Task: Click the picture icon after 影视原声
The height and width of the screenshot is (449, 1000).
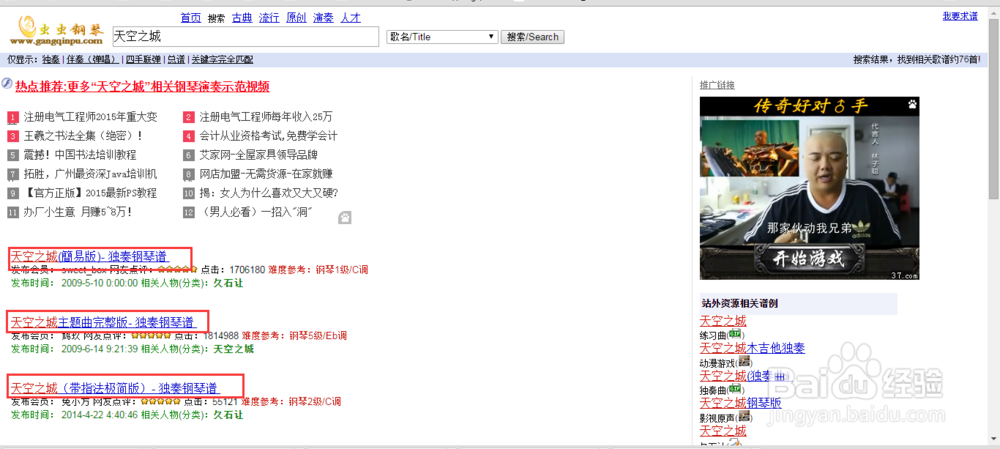Action: tap(744, 416)
